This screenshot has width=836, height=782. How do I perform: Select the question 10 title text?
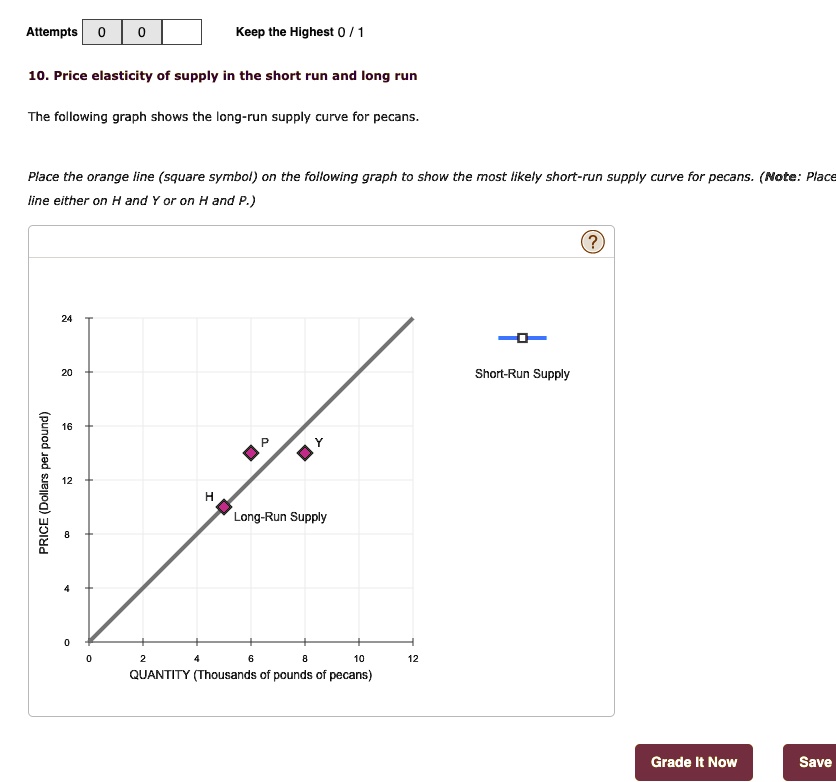tap(221, 75)
